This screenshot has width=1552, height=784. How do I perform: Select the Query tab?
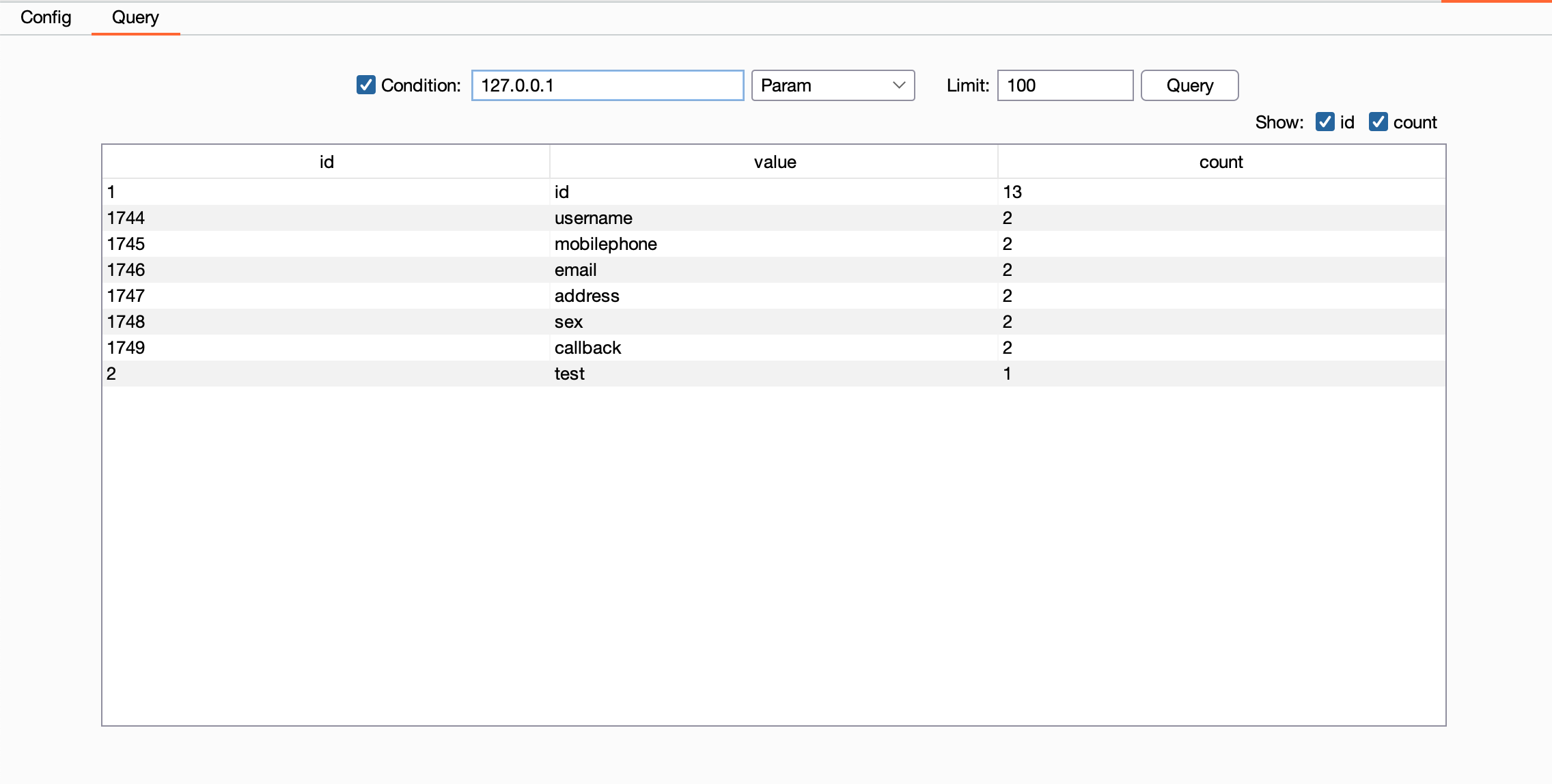tap(135, 17)
